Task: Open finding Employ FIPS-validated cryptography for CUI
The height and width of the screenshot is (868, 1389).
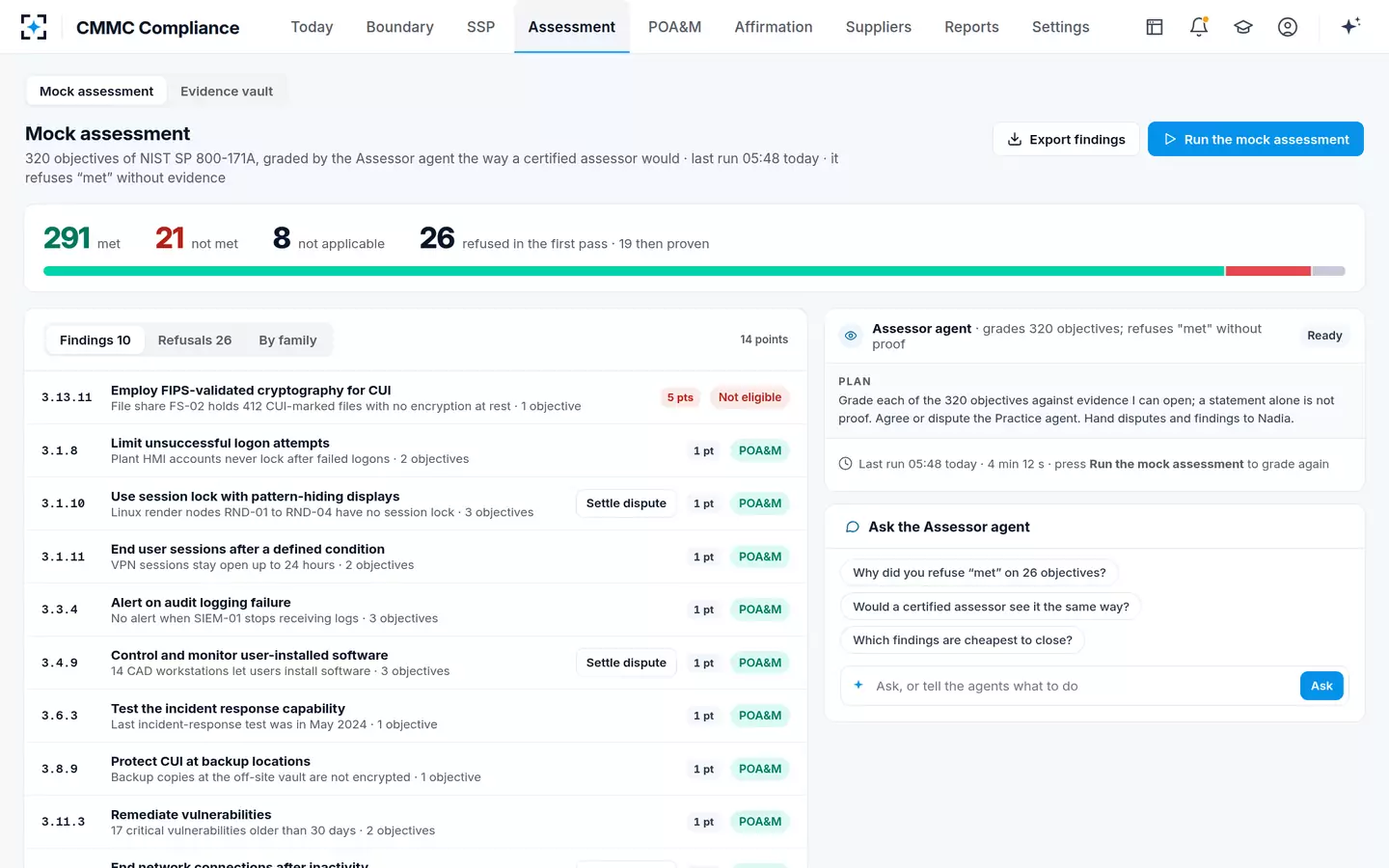Action: [416, 397]
